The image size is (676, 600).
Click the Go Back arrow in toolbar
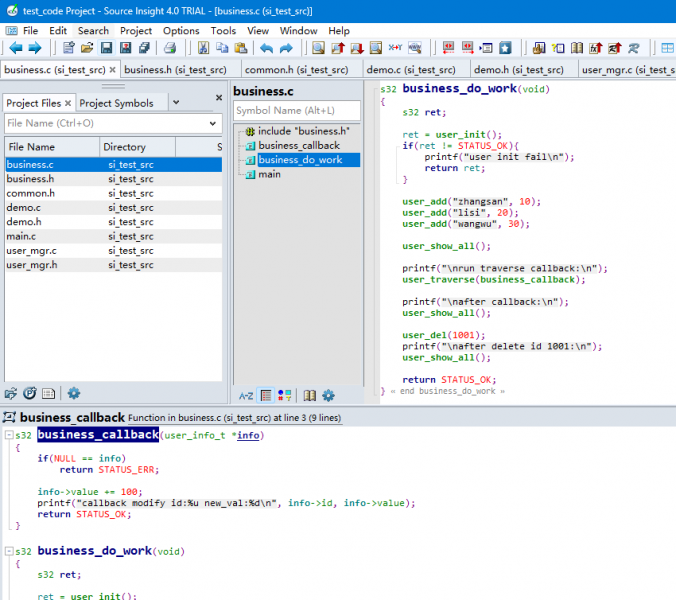click(x=16, y=48)
